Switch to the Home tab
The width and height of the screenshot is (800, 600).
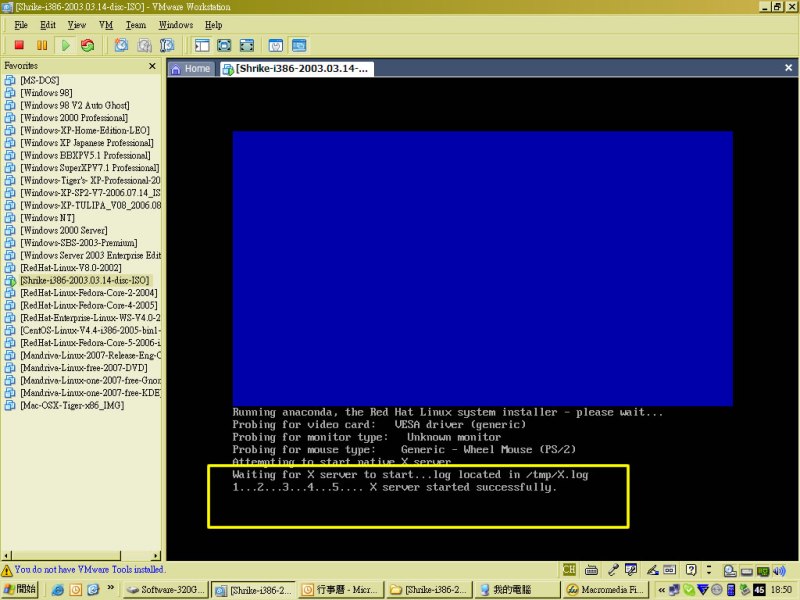[x=191, y=69]
